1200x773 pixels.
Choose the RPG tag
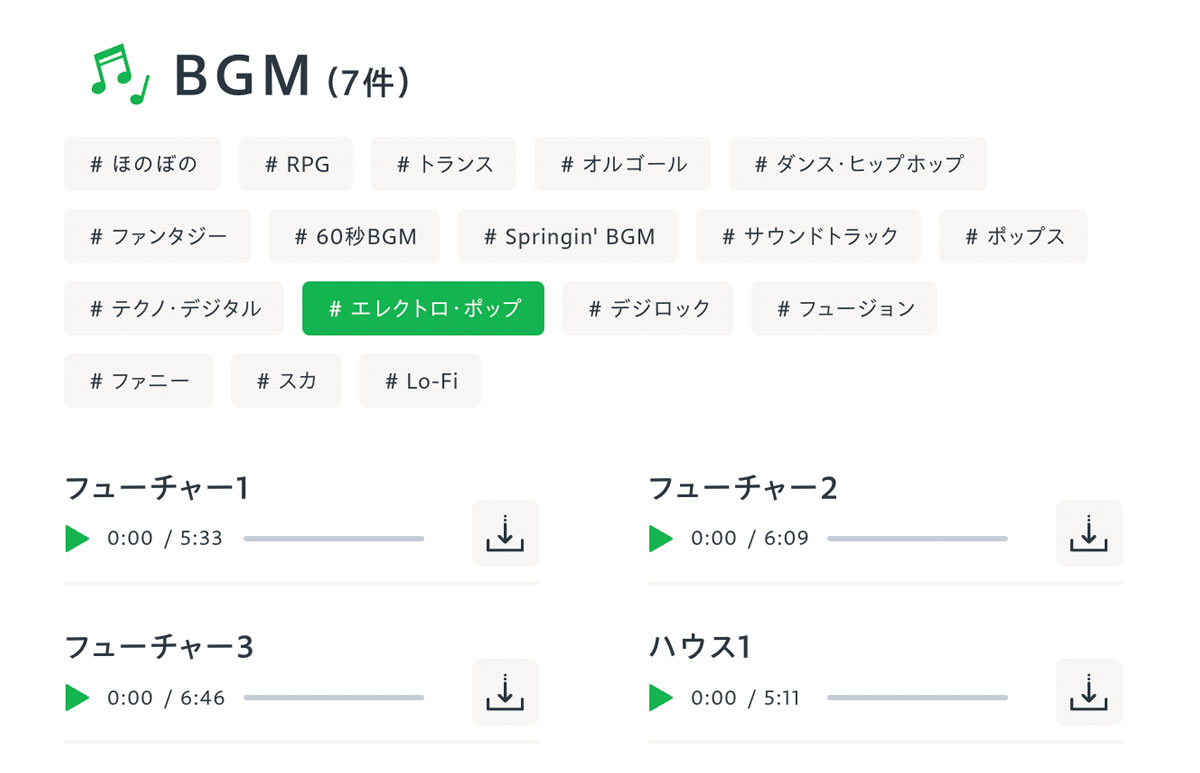tap(296, 164)
